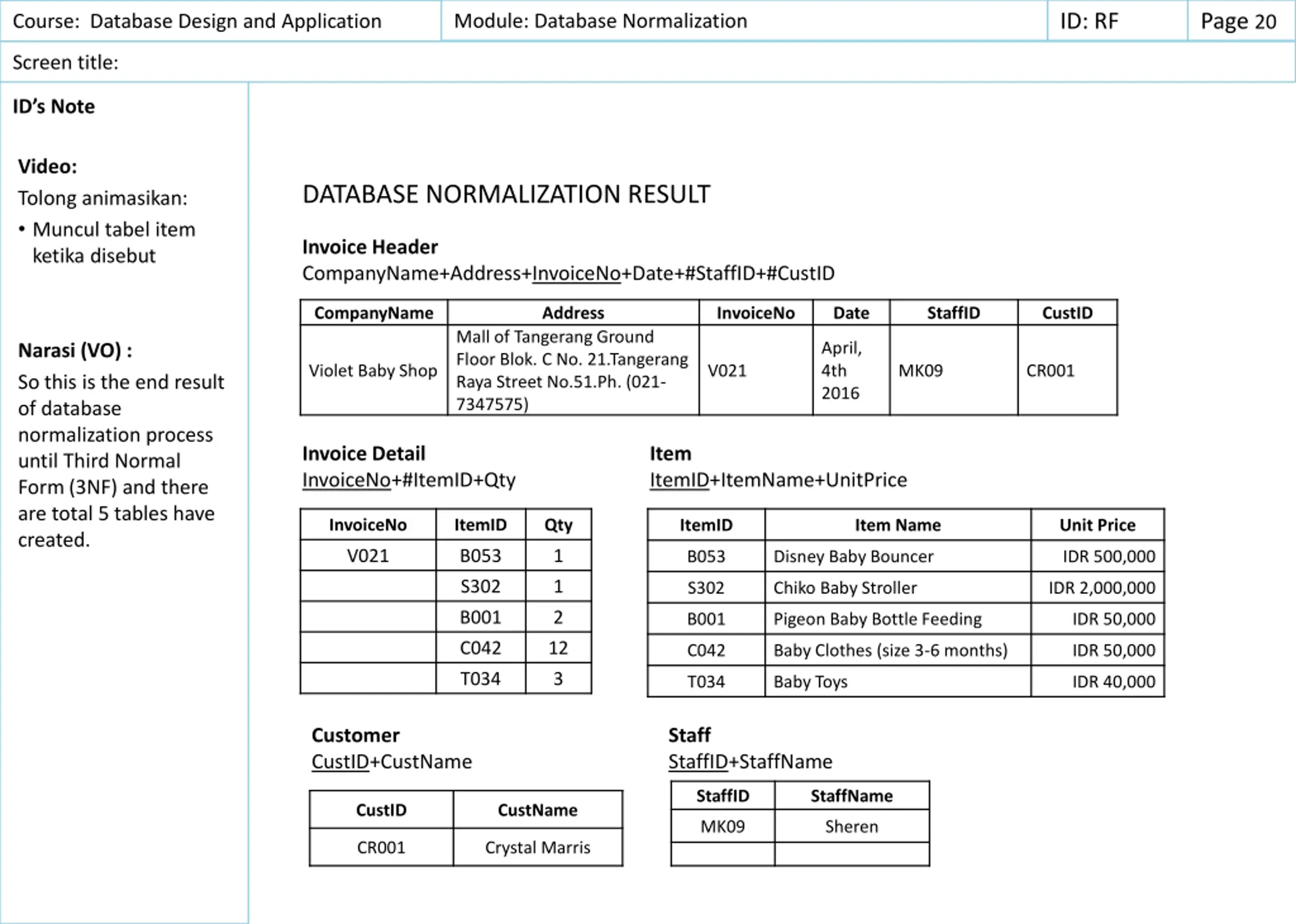
Task: Select the "ID's Note" heading
Action: [x=54, y=106]
